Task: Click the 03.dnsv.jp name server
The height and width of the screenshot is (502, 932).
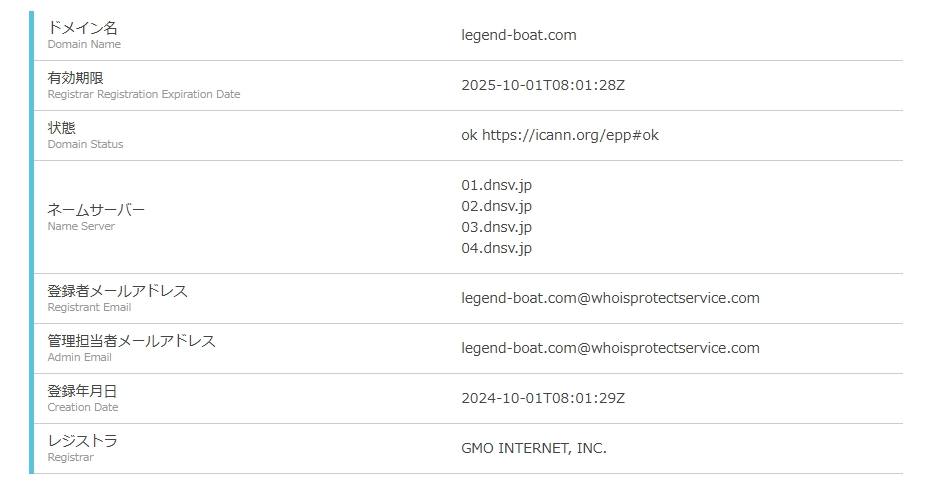Action: click(x=496, y=227)
